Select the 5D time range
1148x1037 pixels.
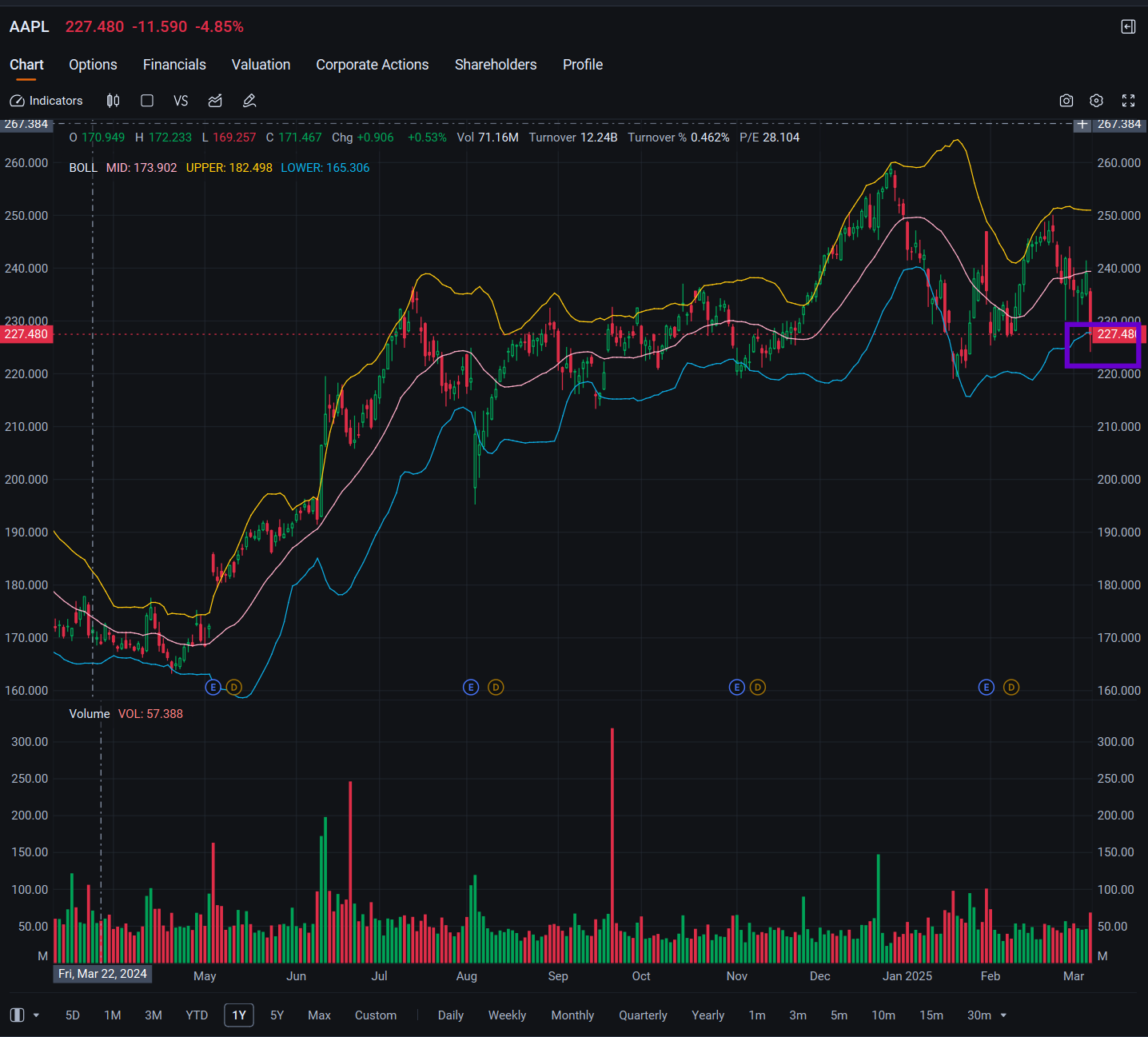pos(73,1015)
